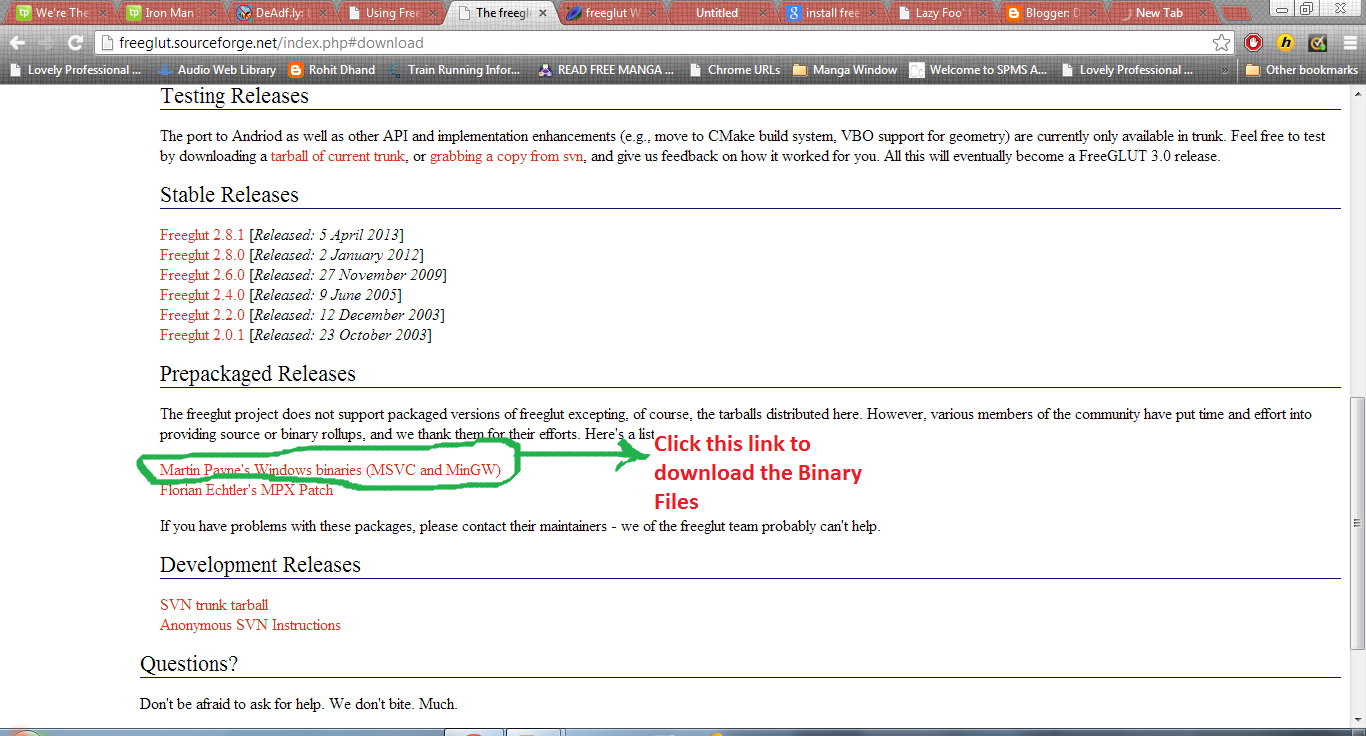Image resolution: width=1366 pixels, height=736 pixels.
Task: Open the Freeglut 2.0.1 release link
Action: coord(202,335)
